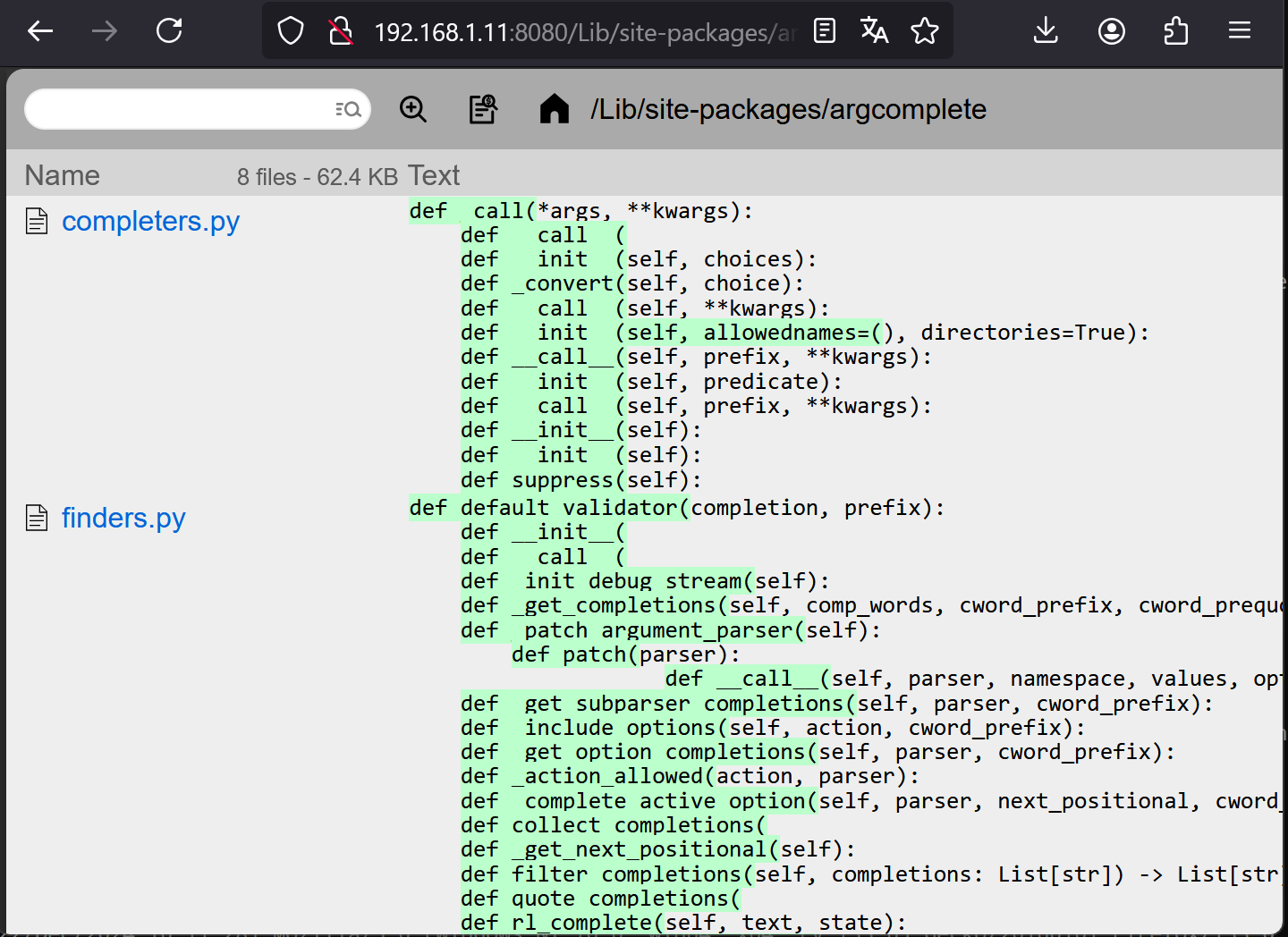Click 'include options(self, action, cword_prefix)' line
Screen dimensions: 1288x937
(773, 728)
